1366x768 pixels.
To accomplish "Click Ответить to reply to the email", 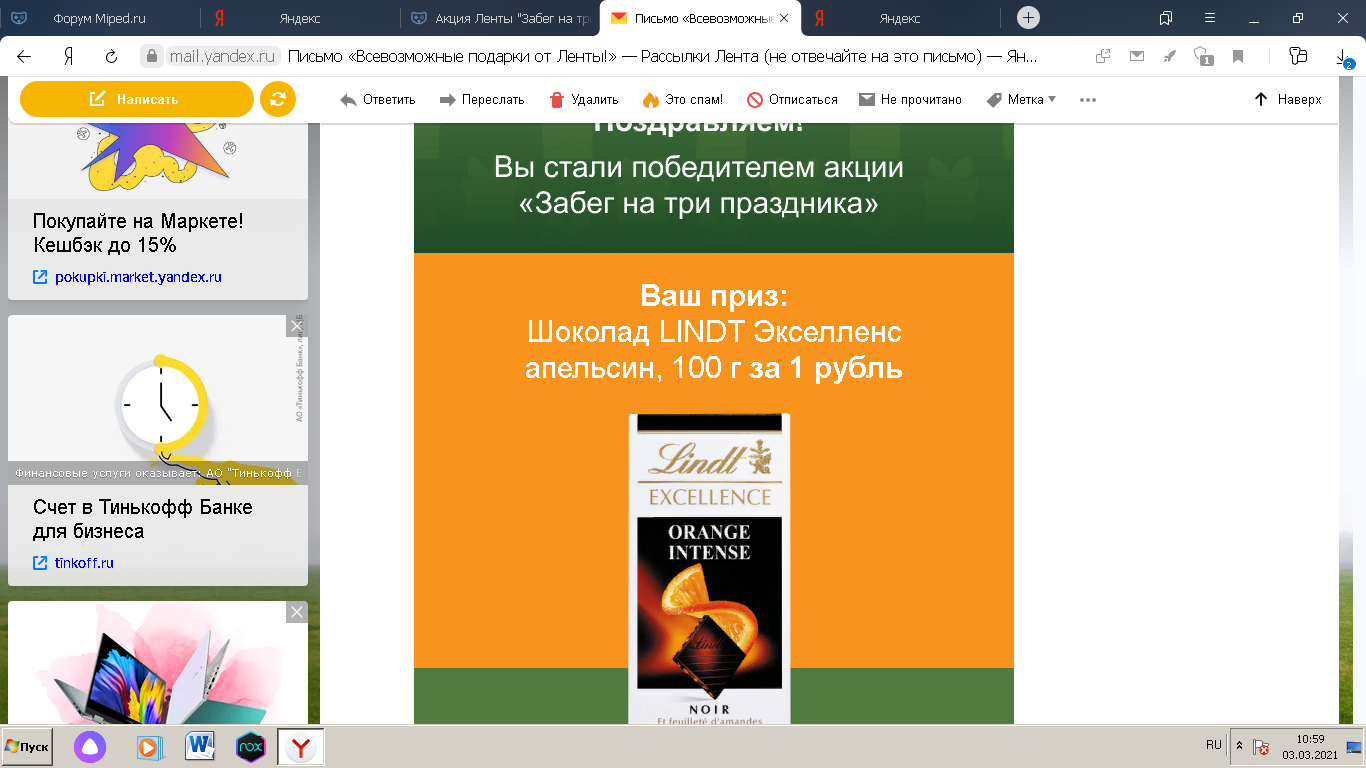I will click(378, 100).
